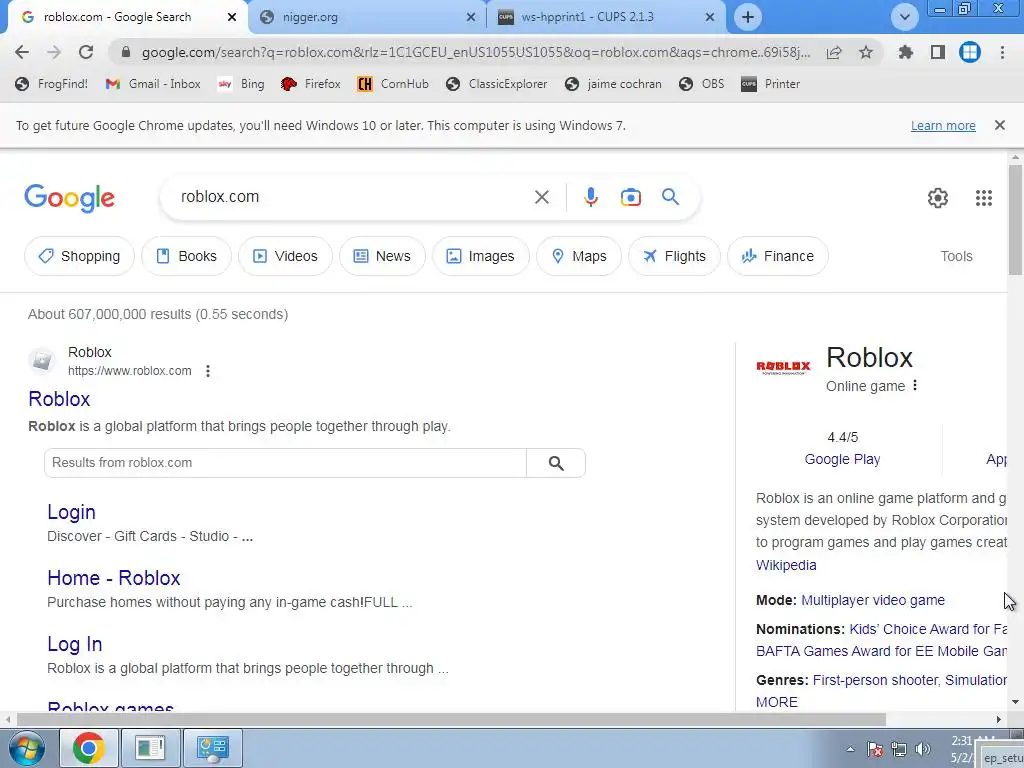Open the Extensions puzzle icon
Image resolution: width=1024 pixels, height=768 pixels.
click(x=905, y=52)
